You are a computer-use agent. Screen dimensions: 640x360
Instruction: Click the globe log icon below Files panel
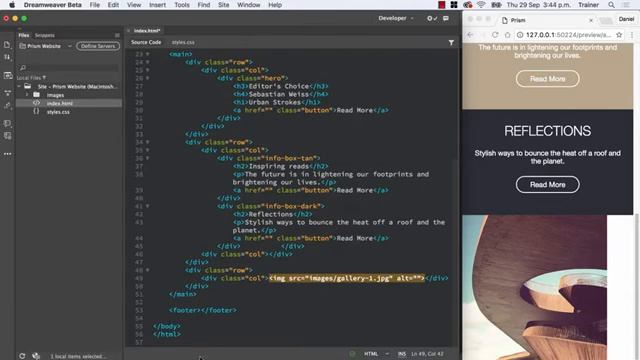point(36,356)
